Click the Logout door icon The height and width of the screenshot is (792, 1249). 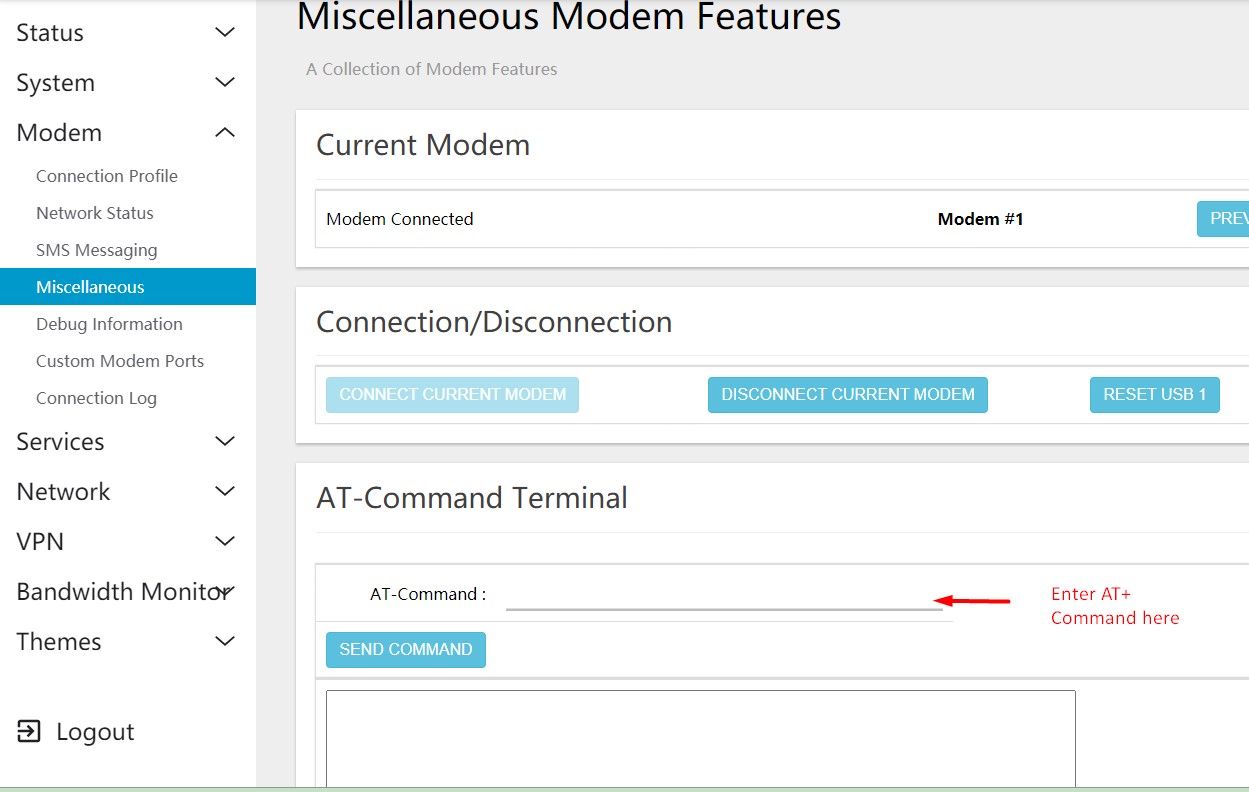(x=29, y=732)
